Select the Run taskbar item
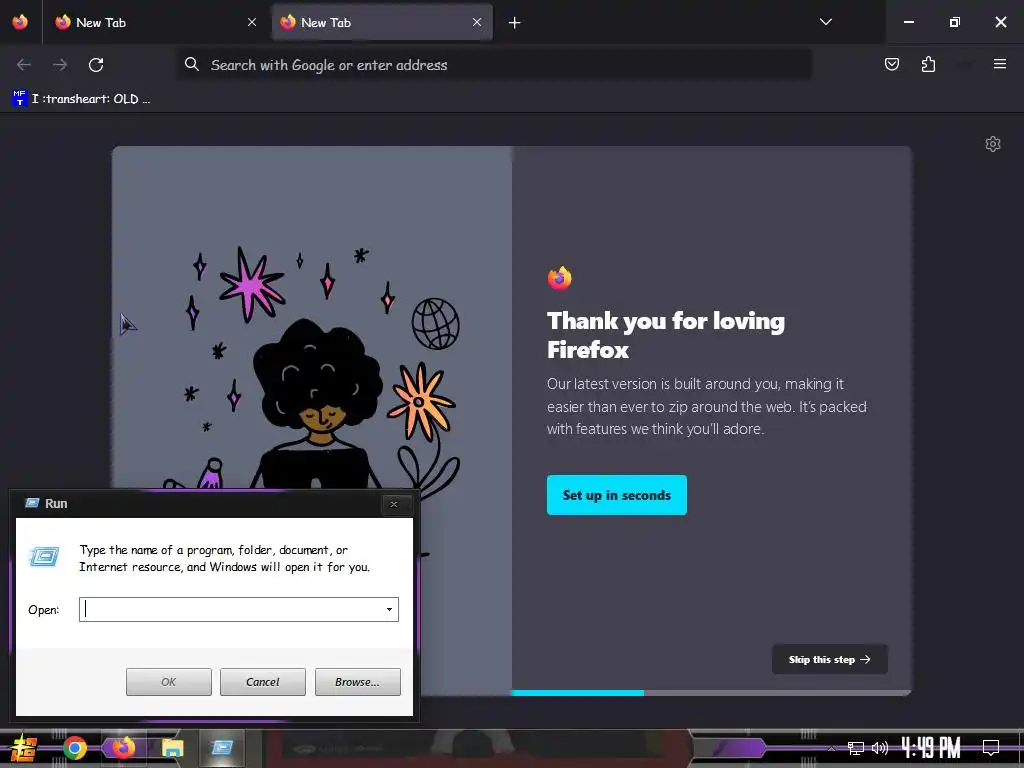1024x768 pixels. (222, 748)
